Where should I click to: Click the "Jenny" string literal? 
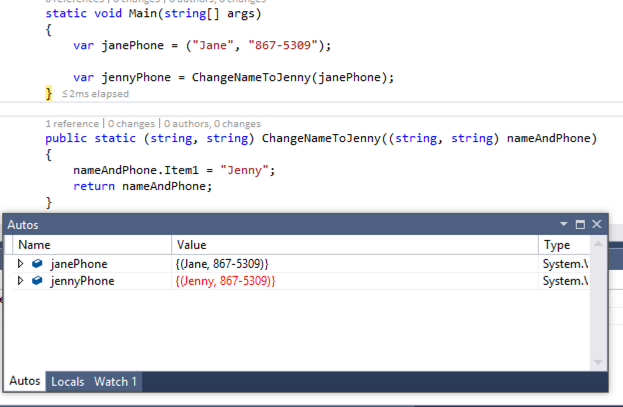(x=244, y=170)
